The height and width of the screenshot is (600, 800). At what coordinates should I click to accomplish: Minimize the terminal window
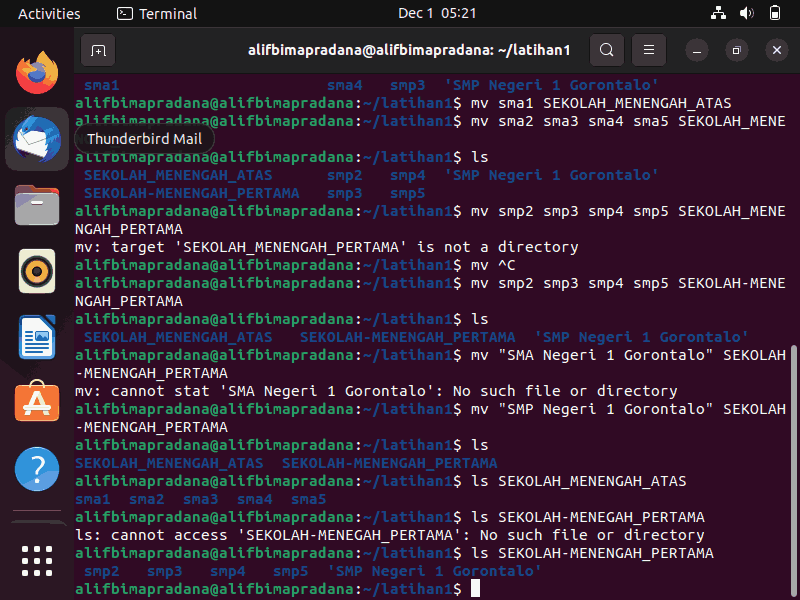[697, 51]
